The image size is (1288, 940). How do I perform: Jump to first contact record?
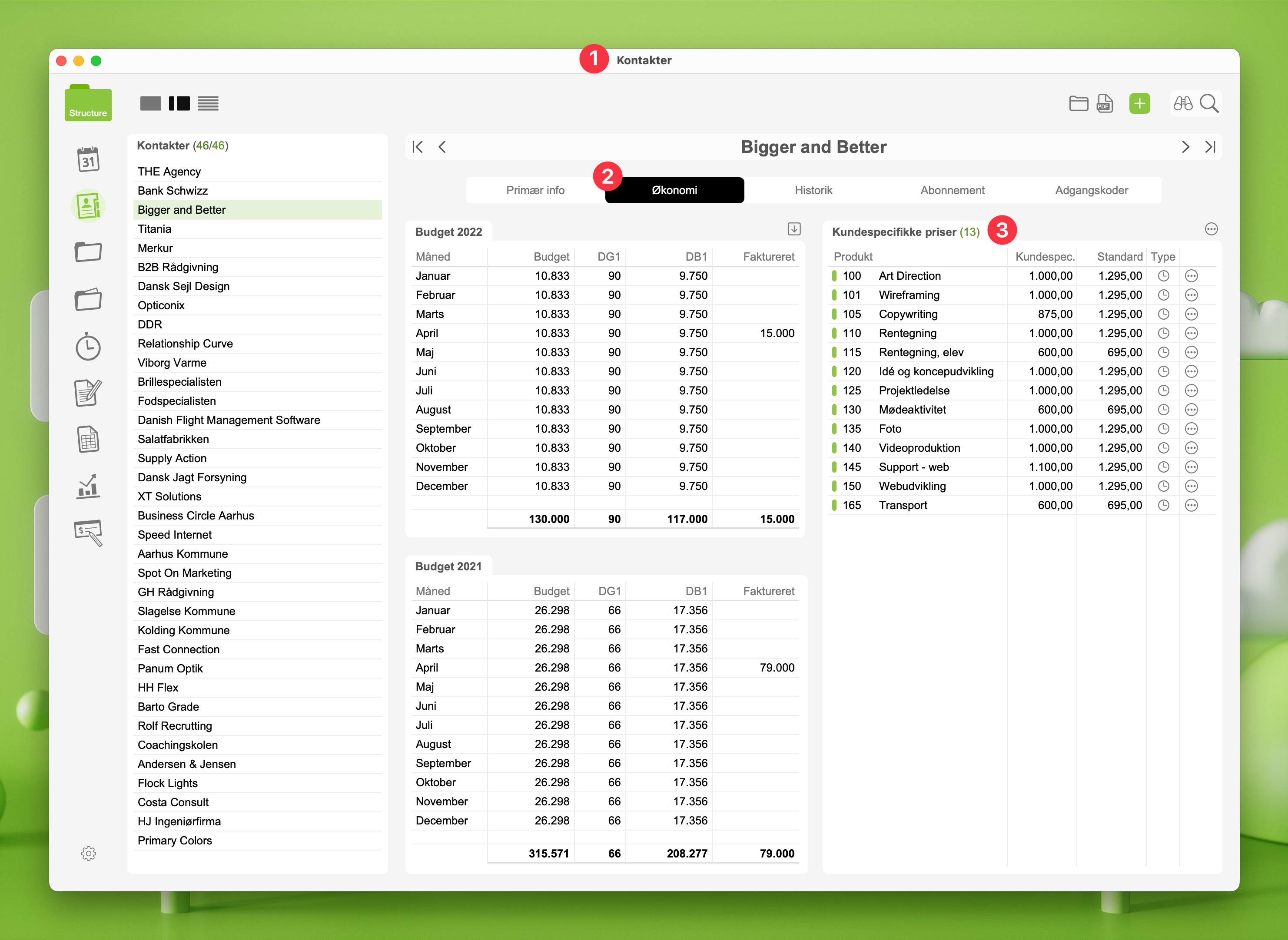coord(418,147)
